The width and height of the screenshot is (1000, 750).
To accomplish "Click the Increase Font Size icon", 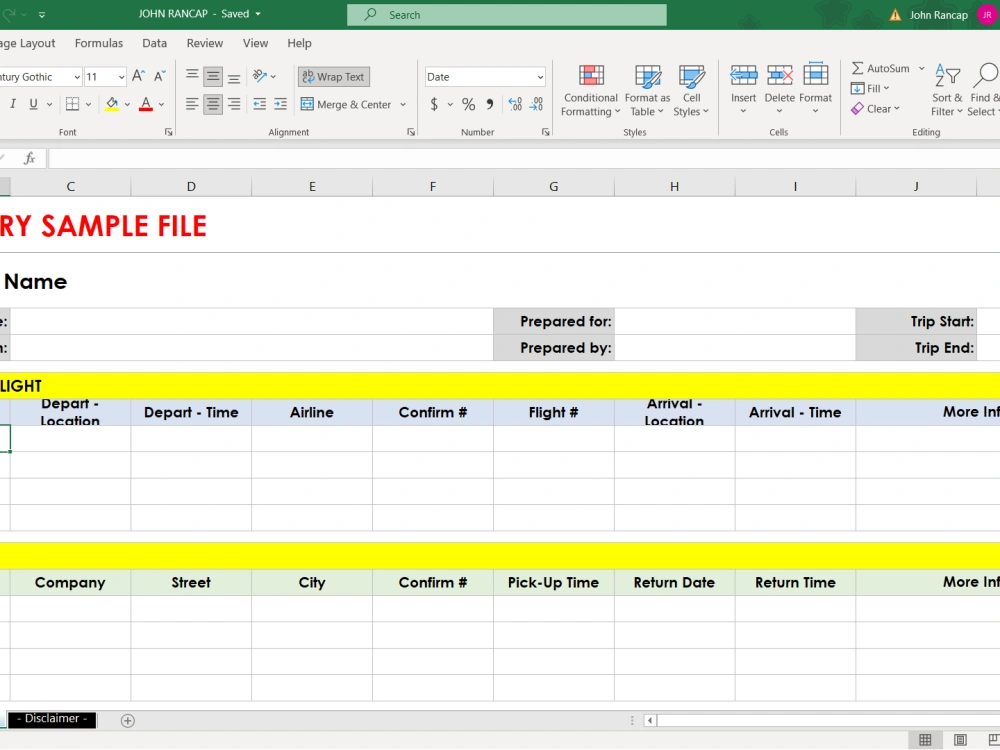I will [x=138, y=77].
